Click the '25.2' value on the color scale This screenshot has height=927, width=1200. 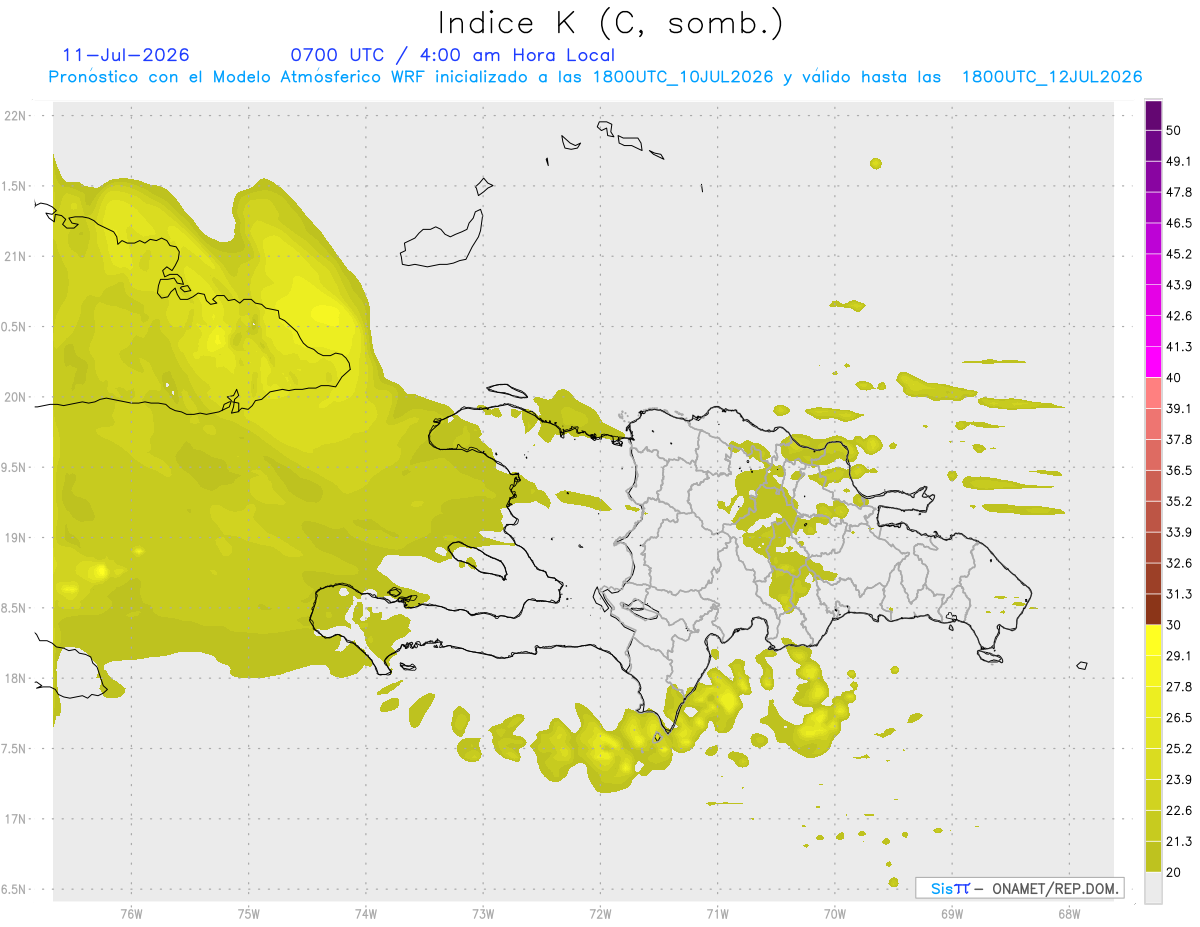click(x=1179, y=749)
